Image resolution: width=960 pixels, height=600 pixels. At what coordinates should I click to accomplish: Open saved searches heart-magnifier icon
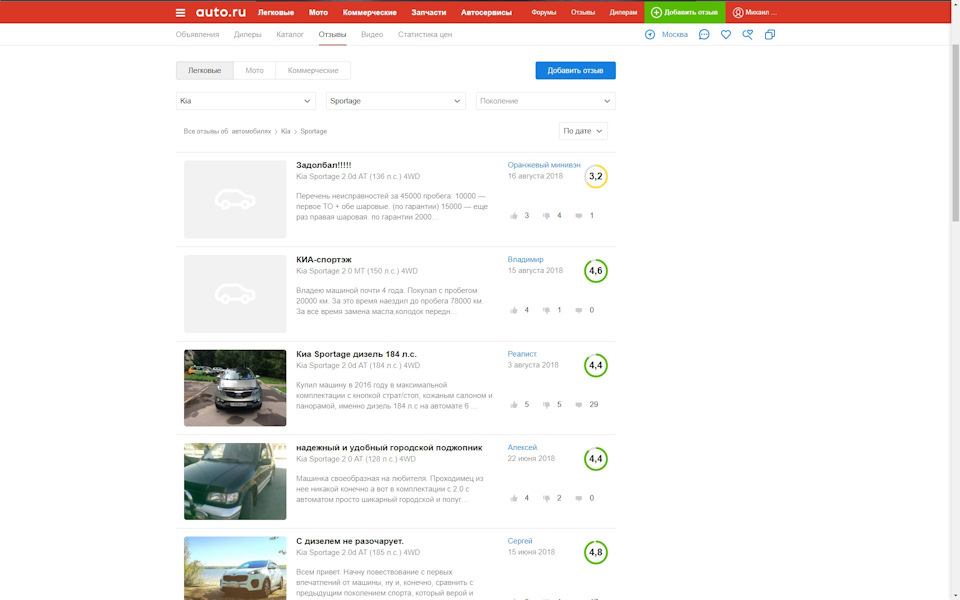point(748,34)
